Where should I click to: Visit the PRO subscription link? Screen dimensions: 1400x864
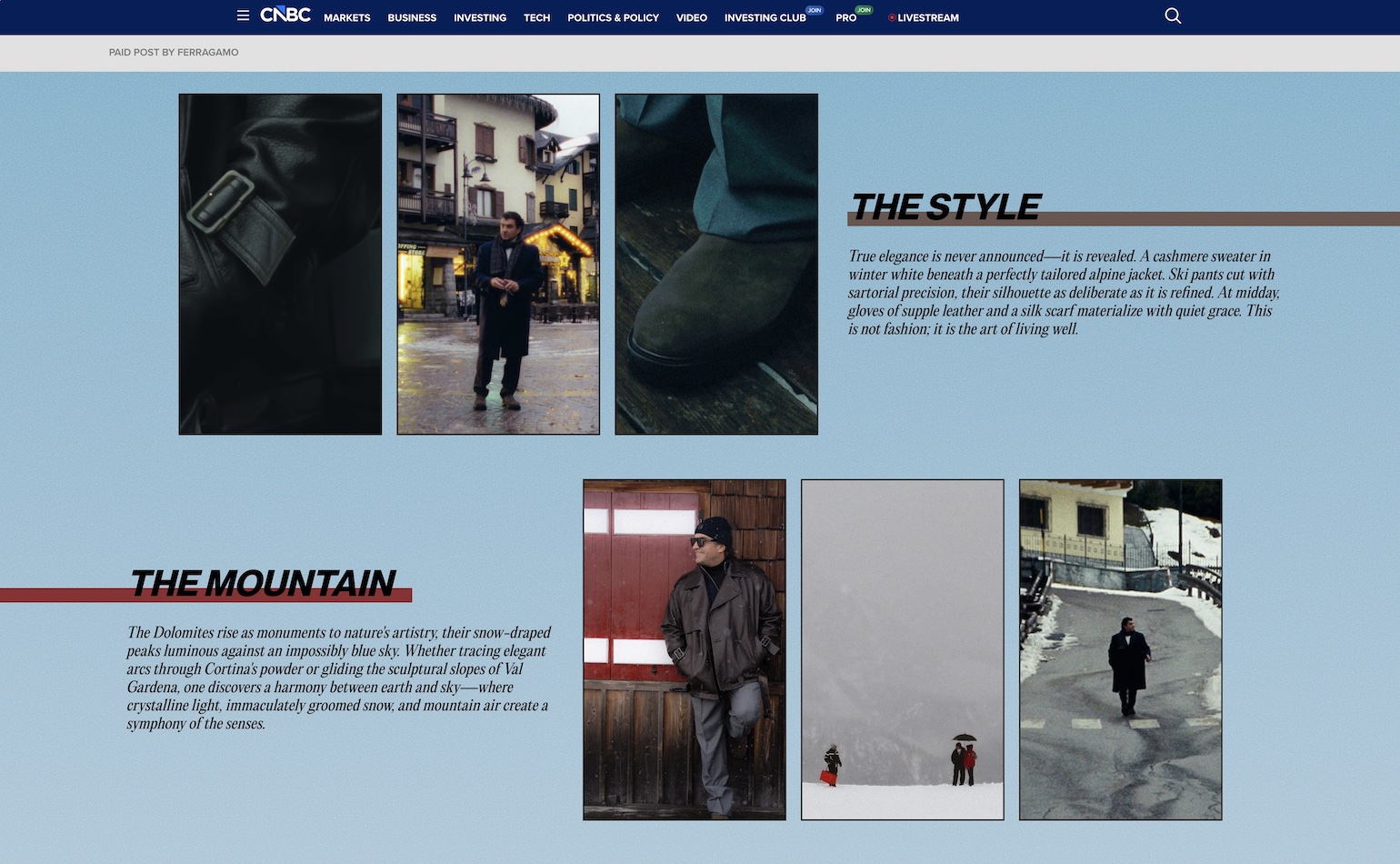tap(846, 18)
